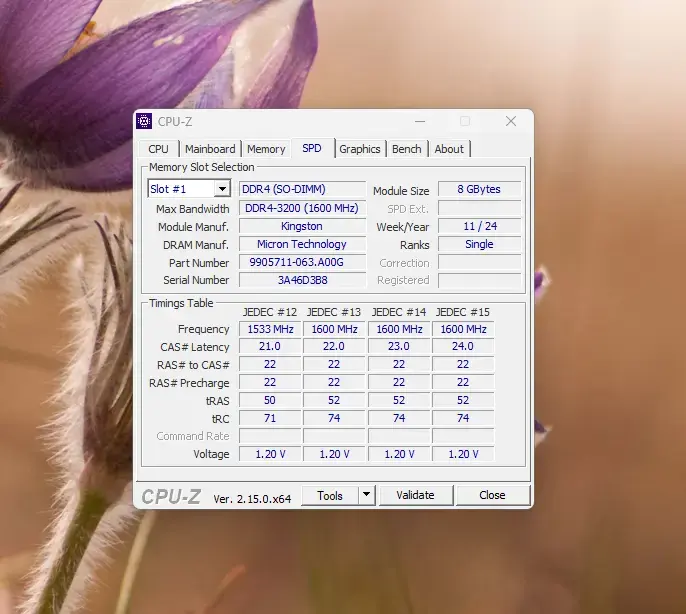
Task: Click the DDR4 (SO-DIMM) memory type field
Action: click(x=302, y=189)
